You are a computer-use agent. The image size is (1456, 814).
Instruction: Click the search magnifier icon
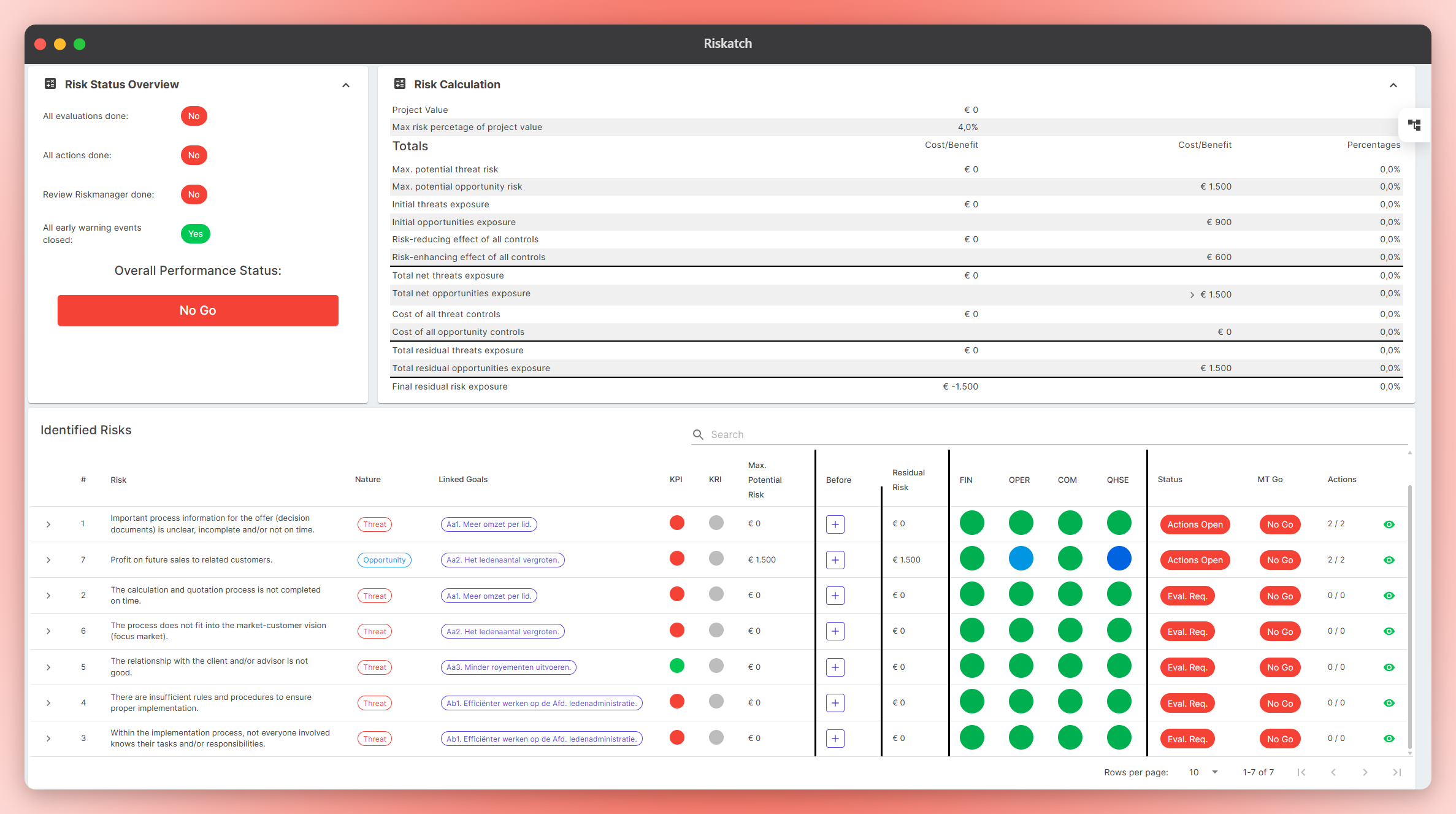pyautogui.click(x=698, y=434)
